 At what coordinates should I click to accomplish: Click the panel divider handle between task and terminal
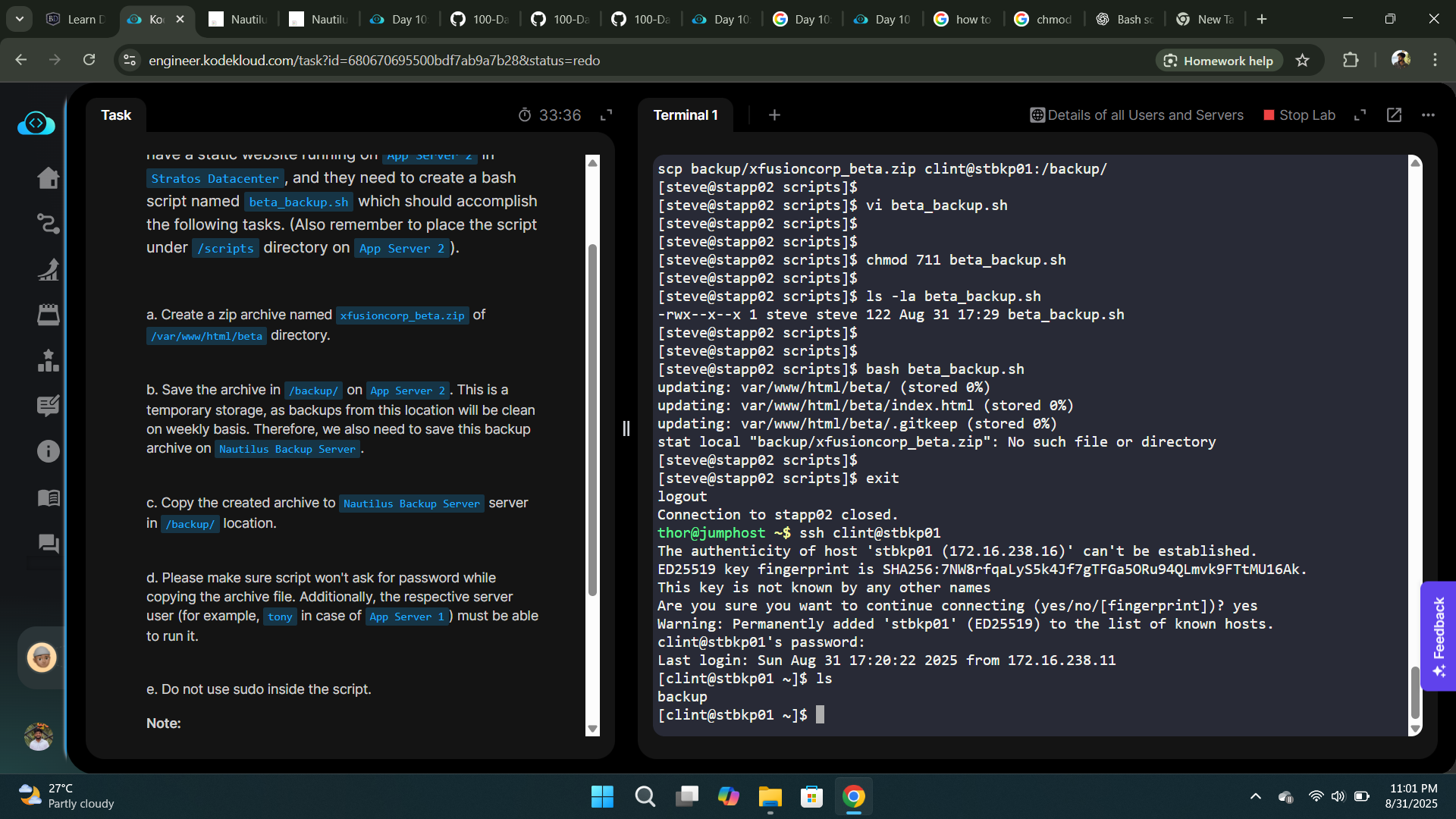point(626,428)
